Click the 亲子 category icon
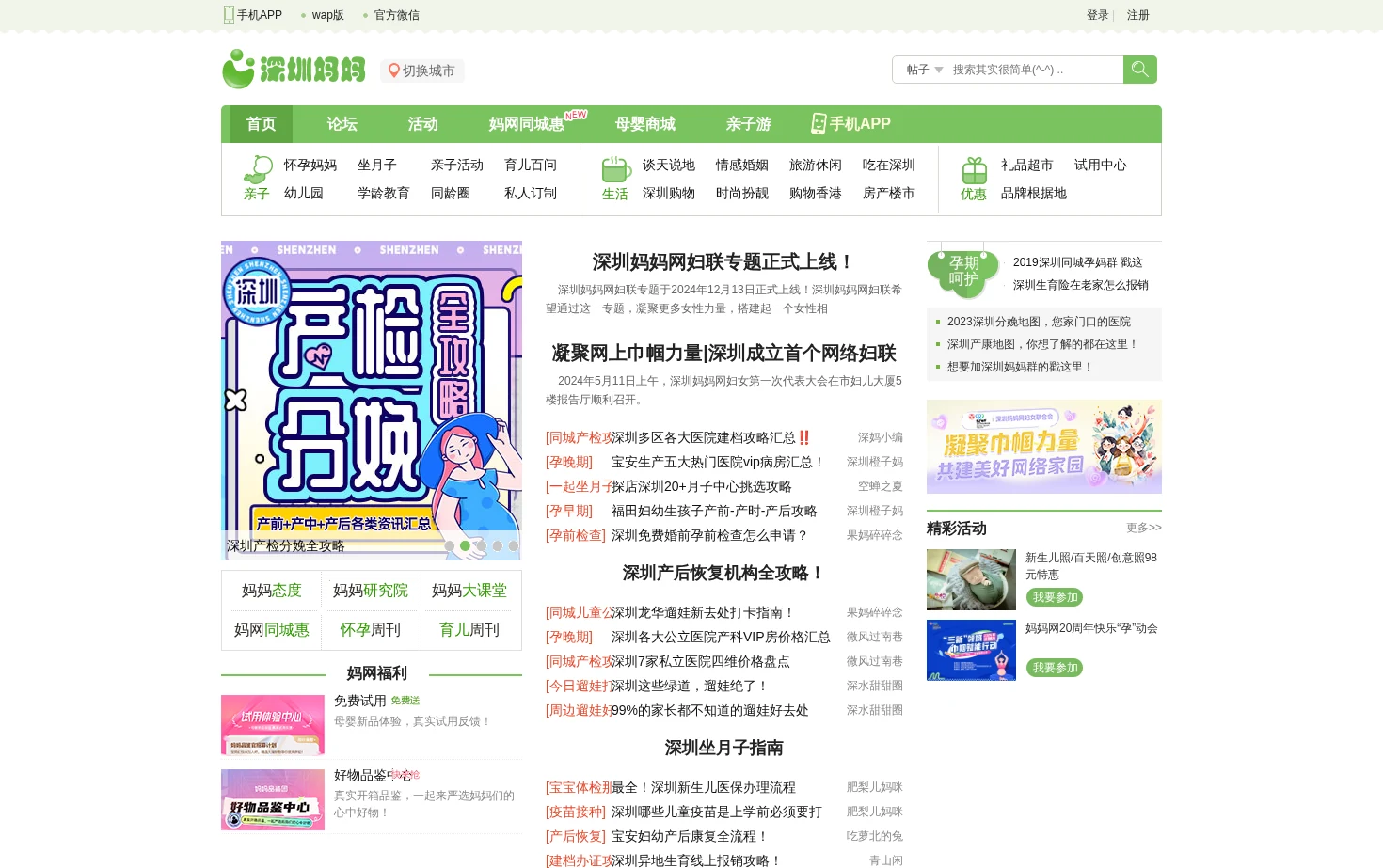The image size is (1383, 868). (257, 169)
